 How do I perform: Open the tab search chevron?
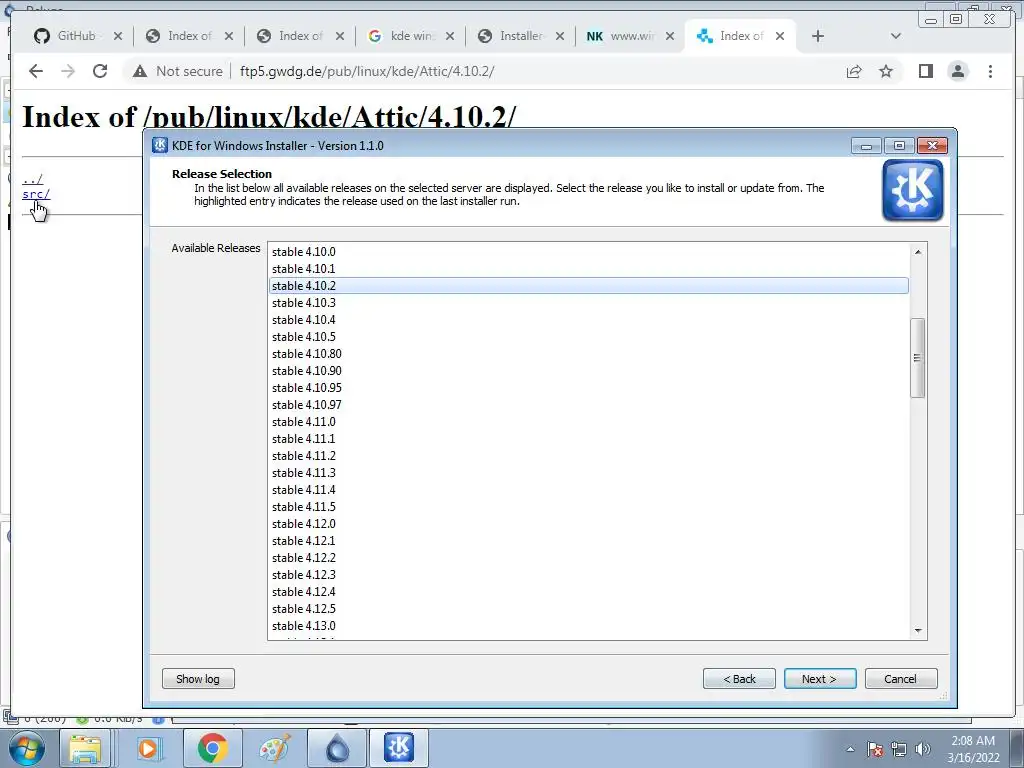895,36
